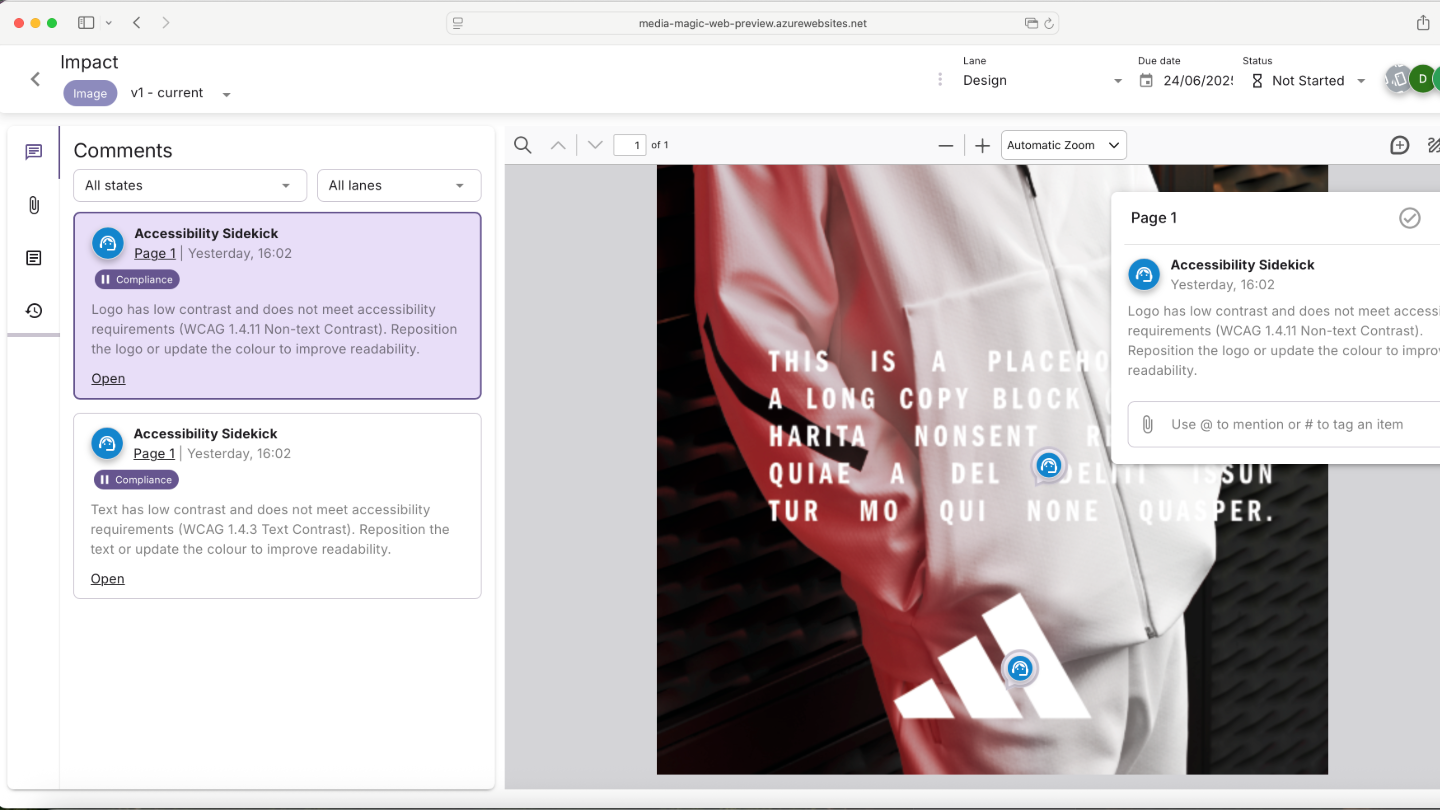Click the back arrow beside Impact title
Viewport: 1440px width, 810px height.
[35, 79]
